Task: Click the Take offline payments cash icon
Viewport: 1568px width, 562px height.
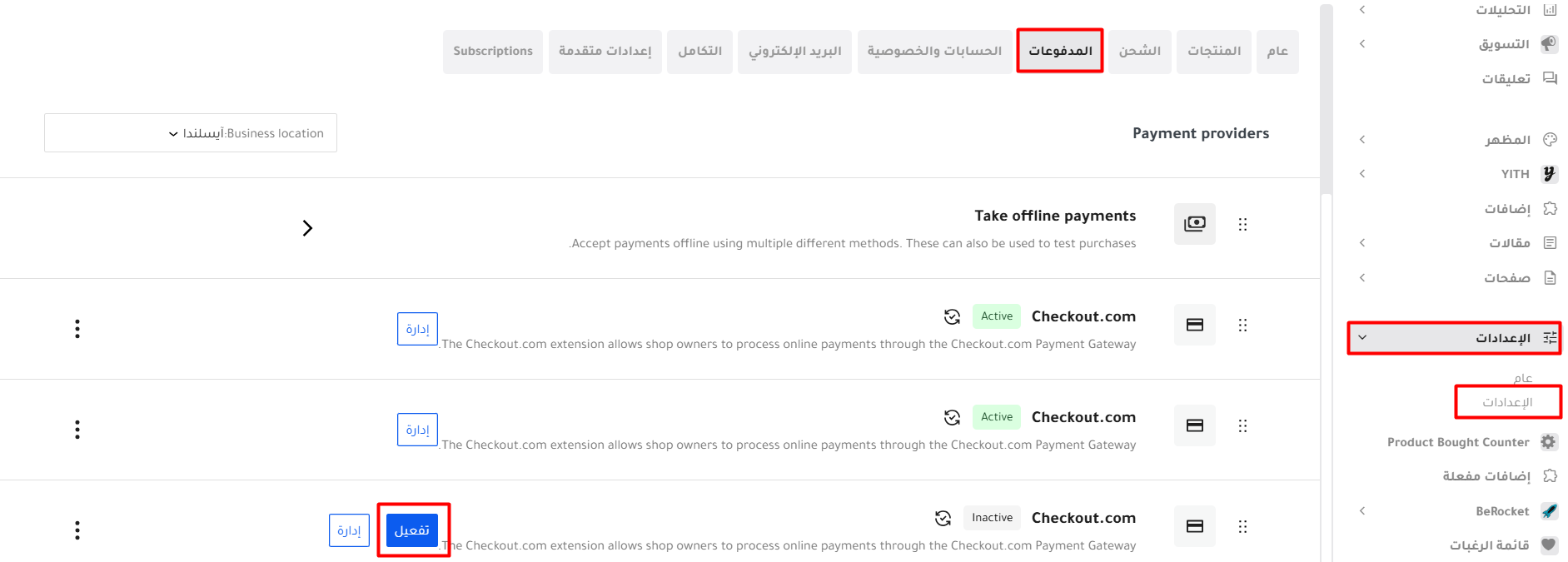Action: pyautogui.click(x=1194, y=224)
